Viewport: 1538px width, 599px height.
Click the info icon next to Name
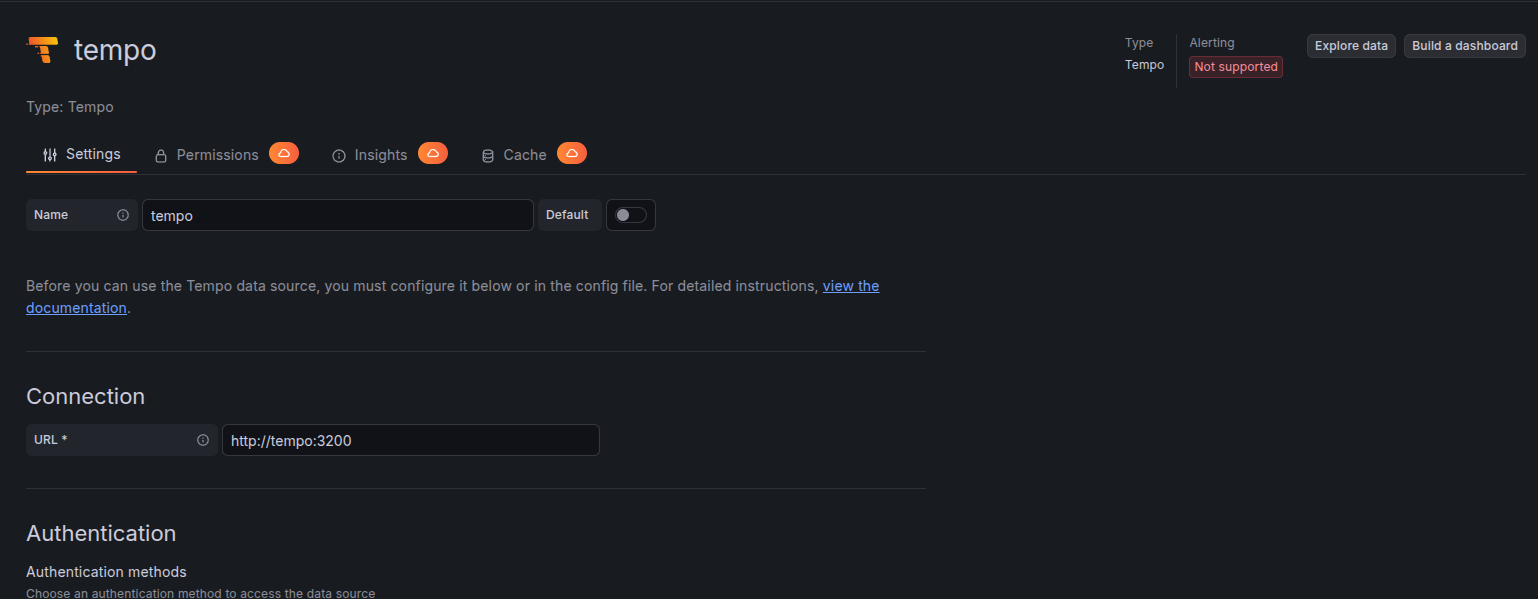click(x=123, y=215)
